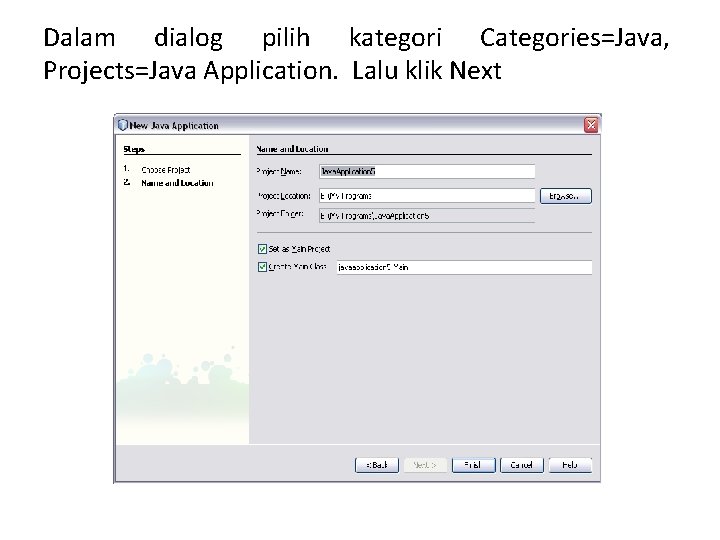The height and width of the screenshot is (540, 720).
Task: Click the Project Name input field
Action: pos(427,171)
